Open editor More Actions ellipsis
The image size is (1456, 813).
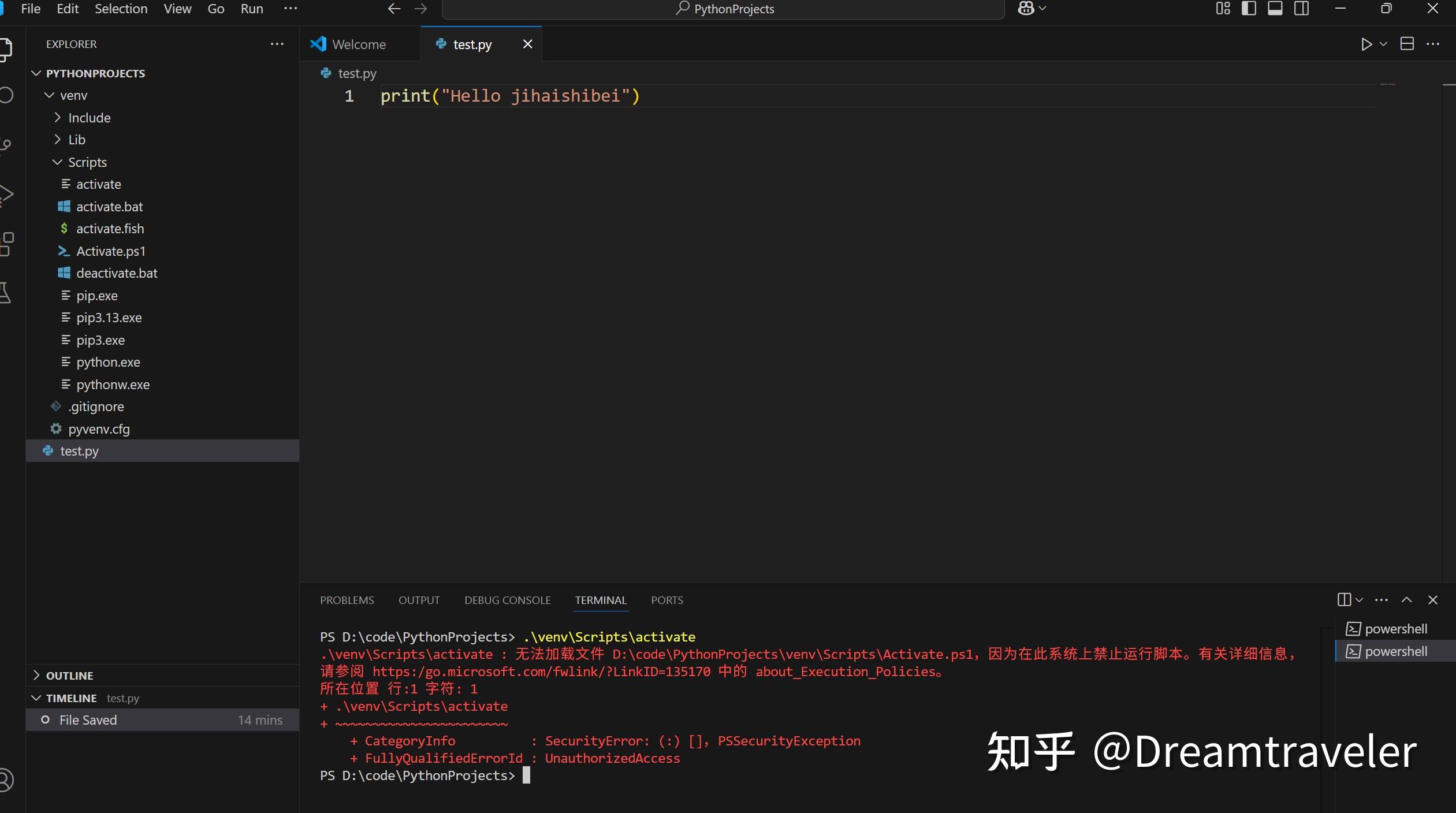click(1433, 44)
